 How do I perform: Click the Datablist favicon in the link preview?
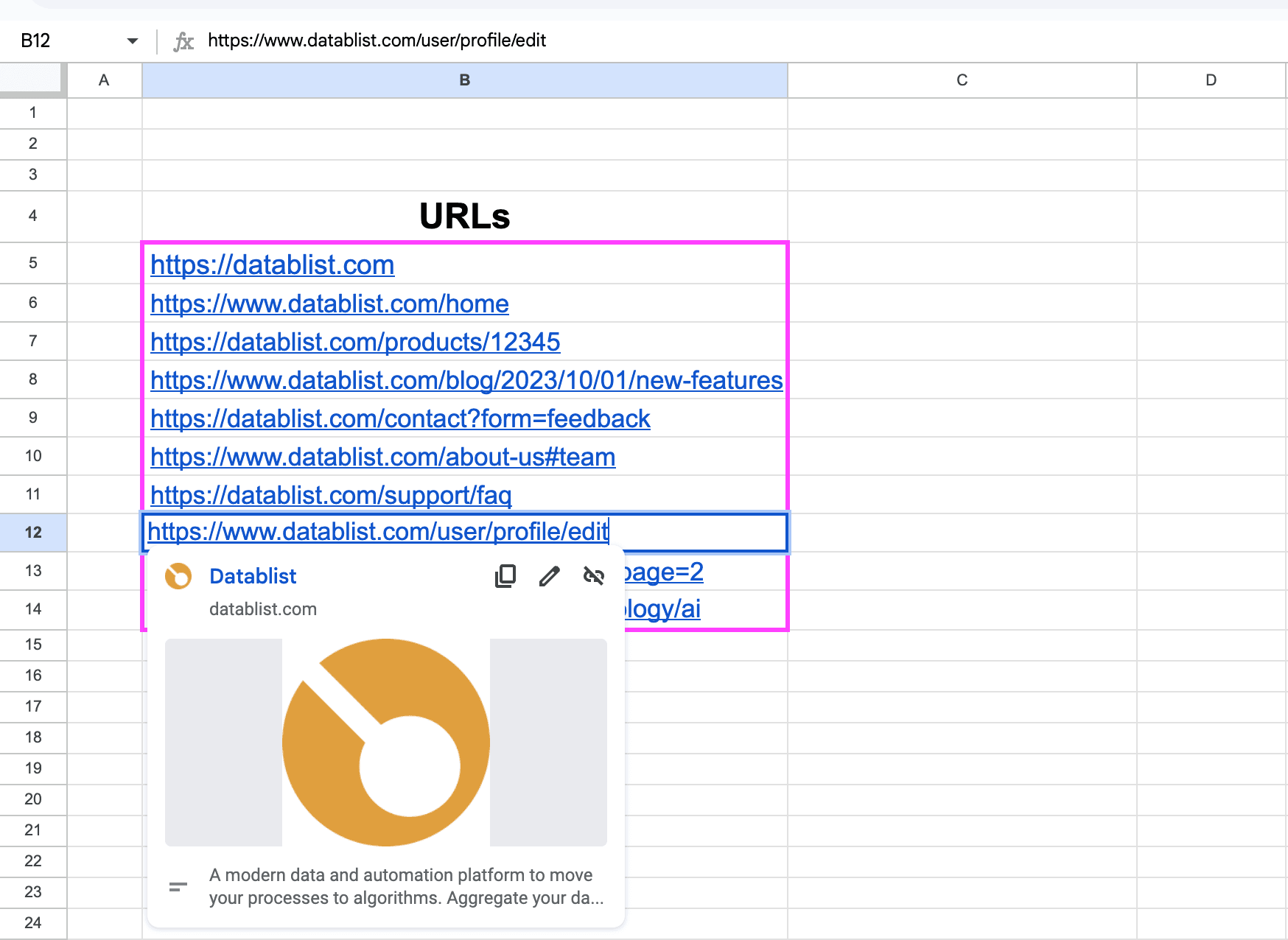point(179,575)
